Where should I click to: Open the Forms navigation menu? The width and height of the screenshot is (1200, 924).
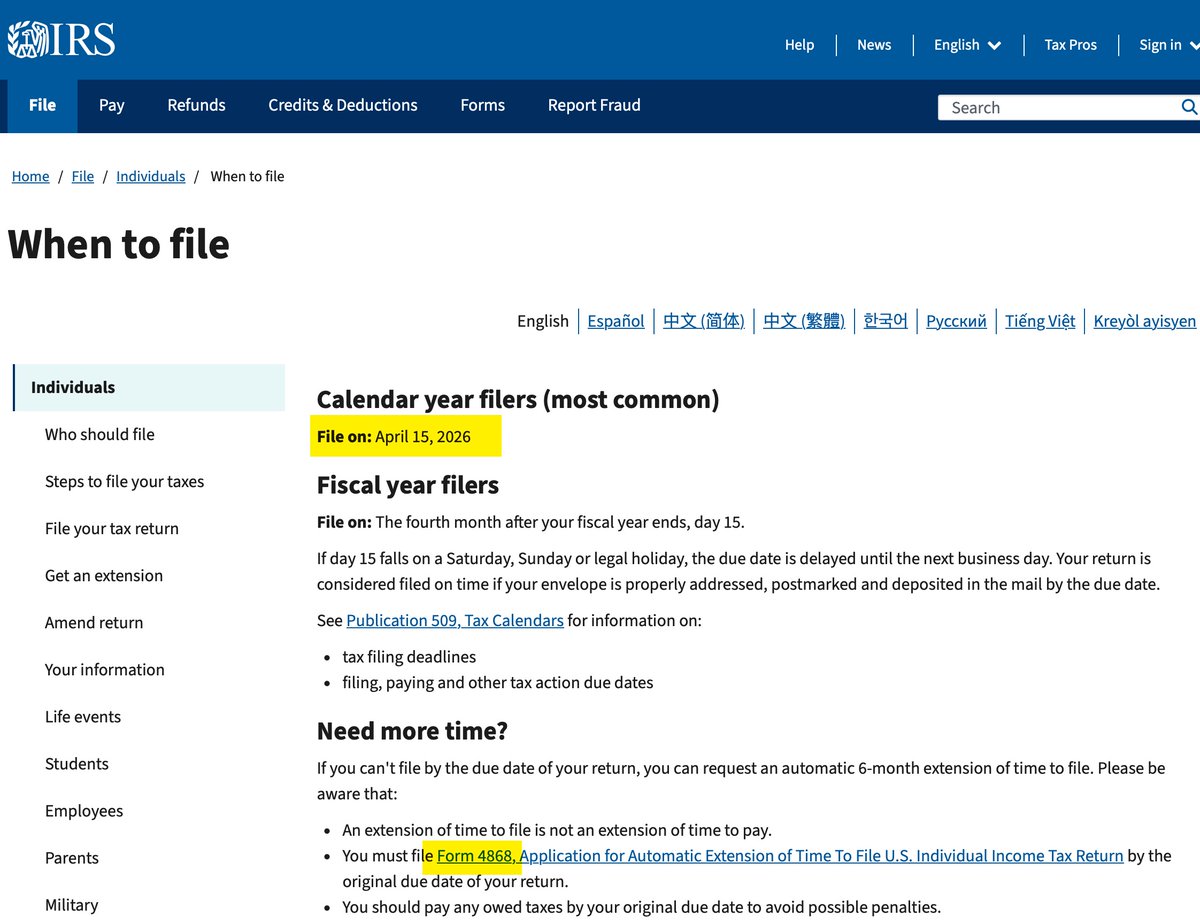482,105
